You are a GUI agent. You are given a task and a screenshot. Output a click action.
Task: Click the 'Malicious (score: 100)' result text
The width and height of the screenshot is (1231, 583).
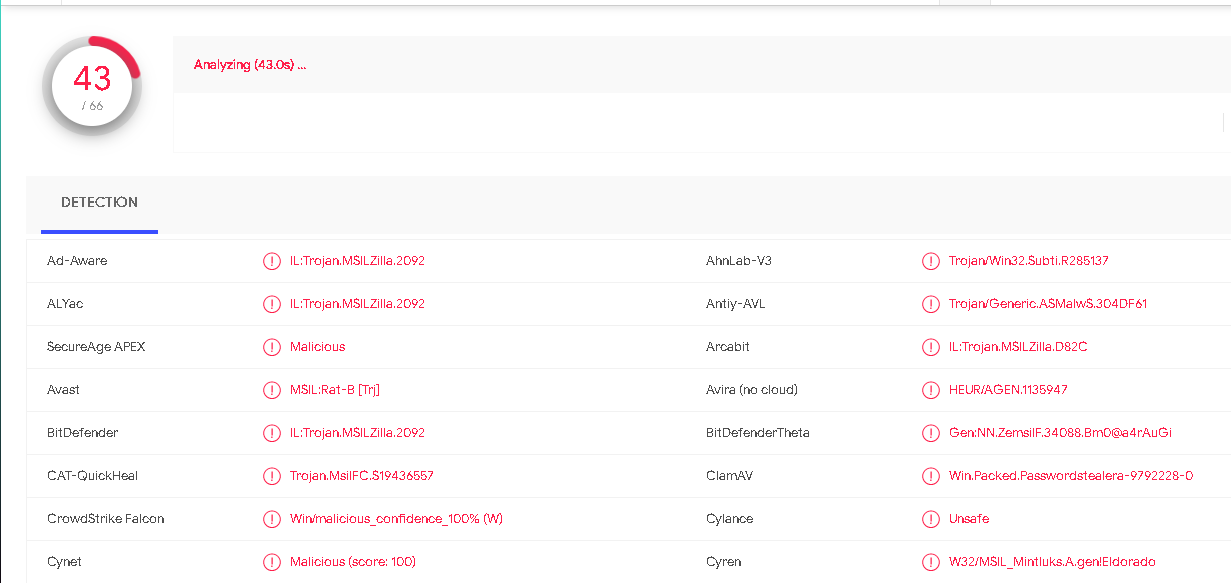click(353, 562)
